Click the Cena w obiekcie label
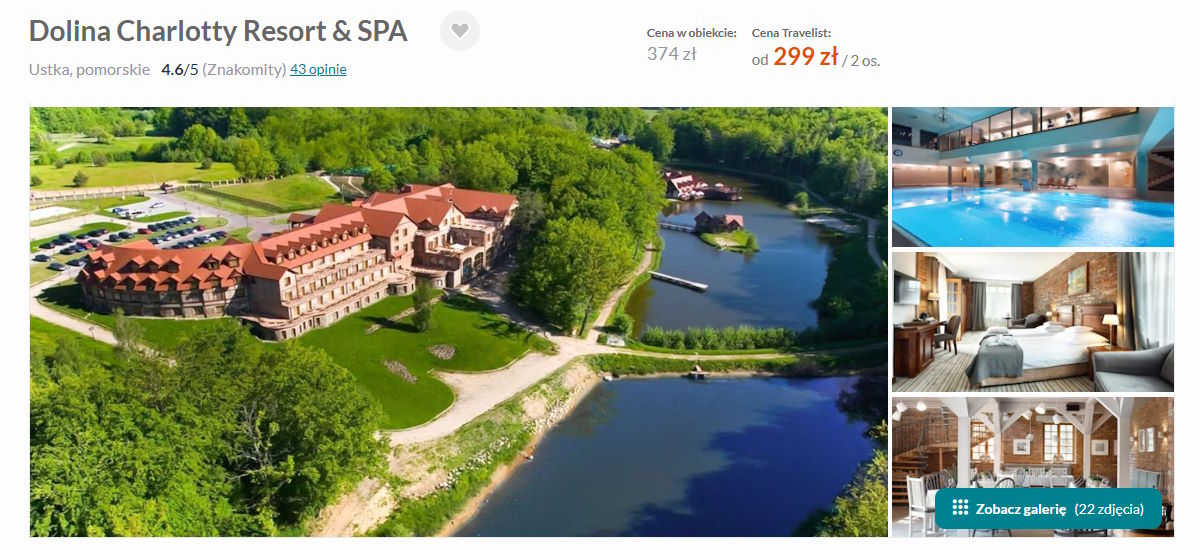The width and height of the screenshot is (1200, 550). tap(692, 33)
